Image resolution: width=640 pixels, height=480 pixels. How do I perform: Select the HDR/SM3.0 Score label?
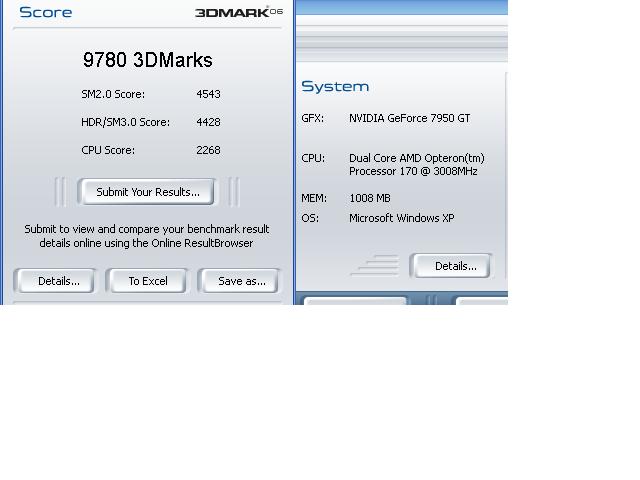click(125, 122)
